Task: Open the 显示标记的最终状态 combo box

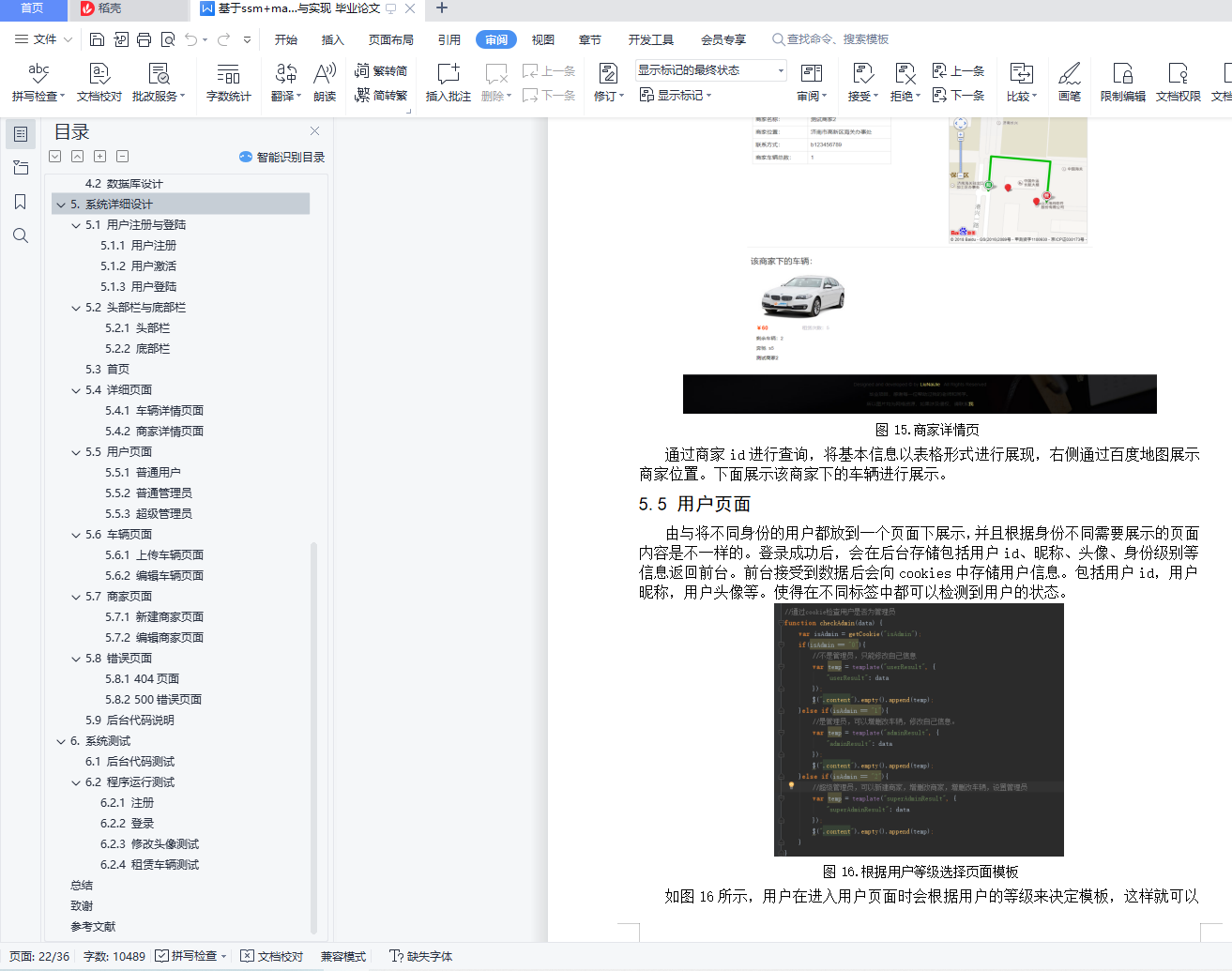Action: click(x=711, y=70)
